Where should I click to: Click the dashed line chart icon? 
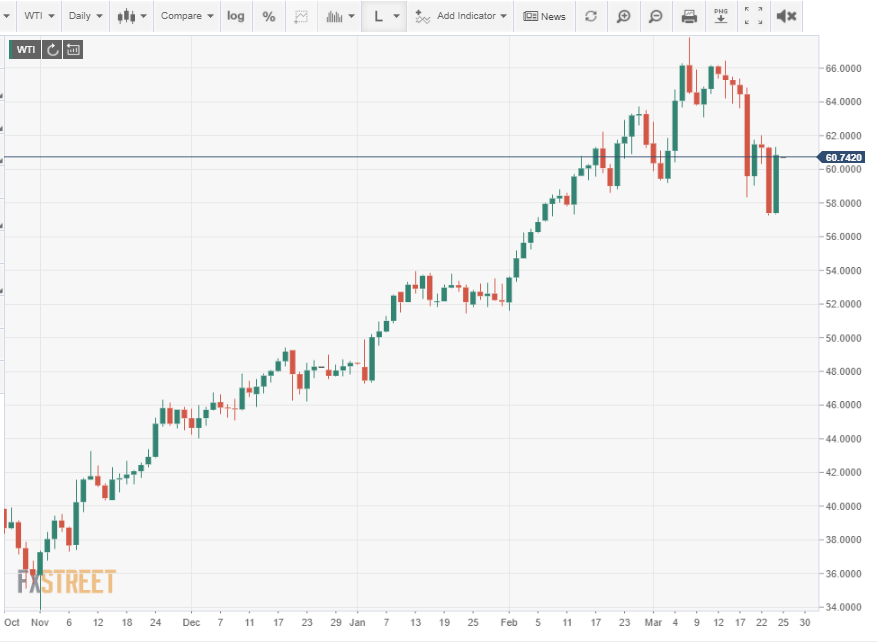[301, 16]
